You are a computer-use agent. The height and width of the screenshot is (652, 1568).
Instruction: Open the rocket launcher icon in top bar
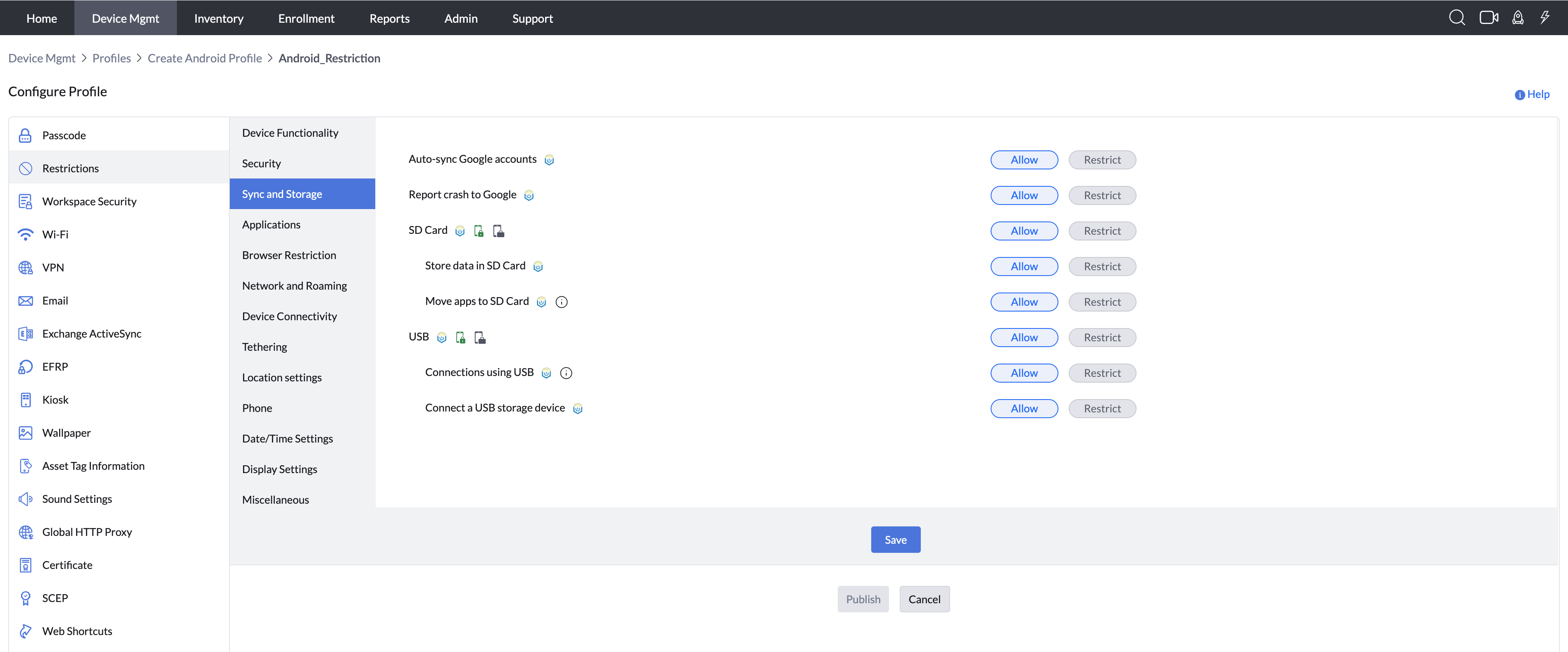1518,17
